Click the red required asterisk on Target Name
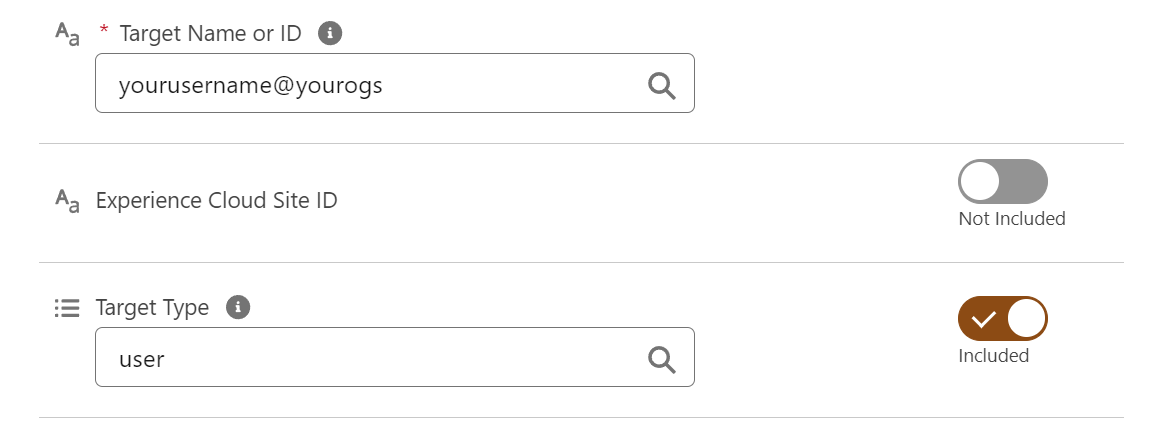Image resolution: width=1150 pixels, height=424 pixels. 104,32
